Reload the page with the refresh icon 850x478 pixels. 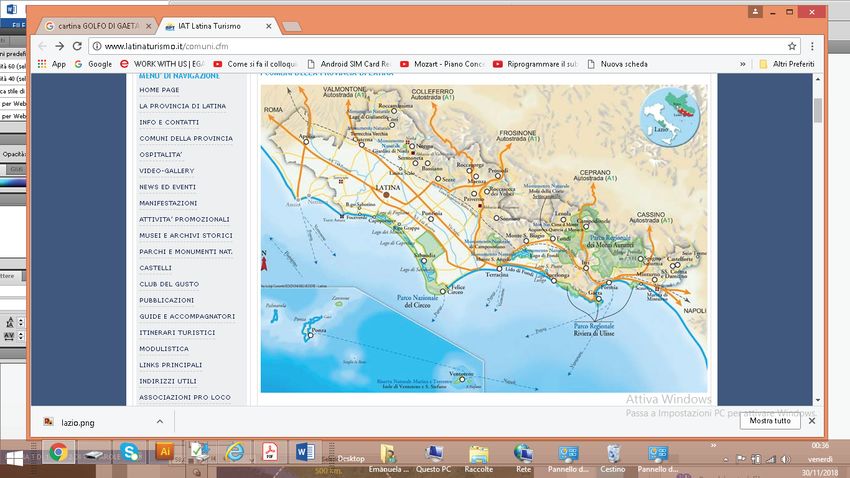pos(77,46)
